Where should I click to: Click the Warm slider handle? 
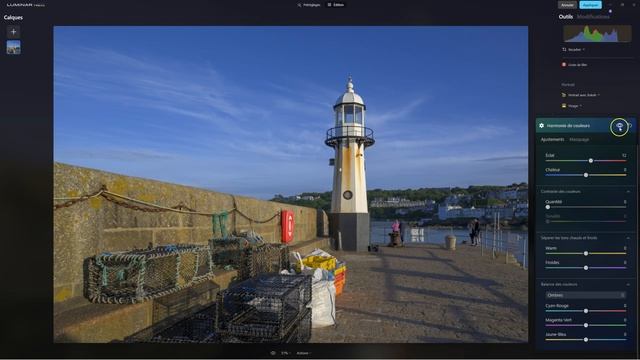pyautogui.click(x=586, y=253)
